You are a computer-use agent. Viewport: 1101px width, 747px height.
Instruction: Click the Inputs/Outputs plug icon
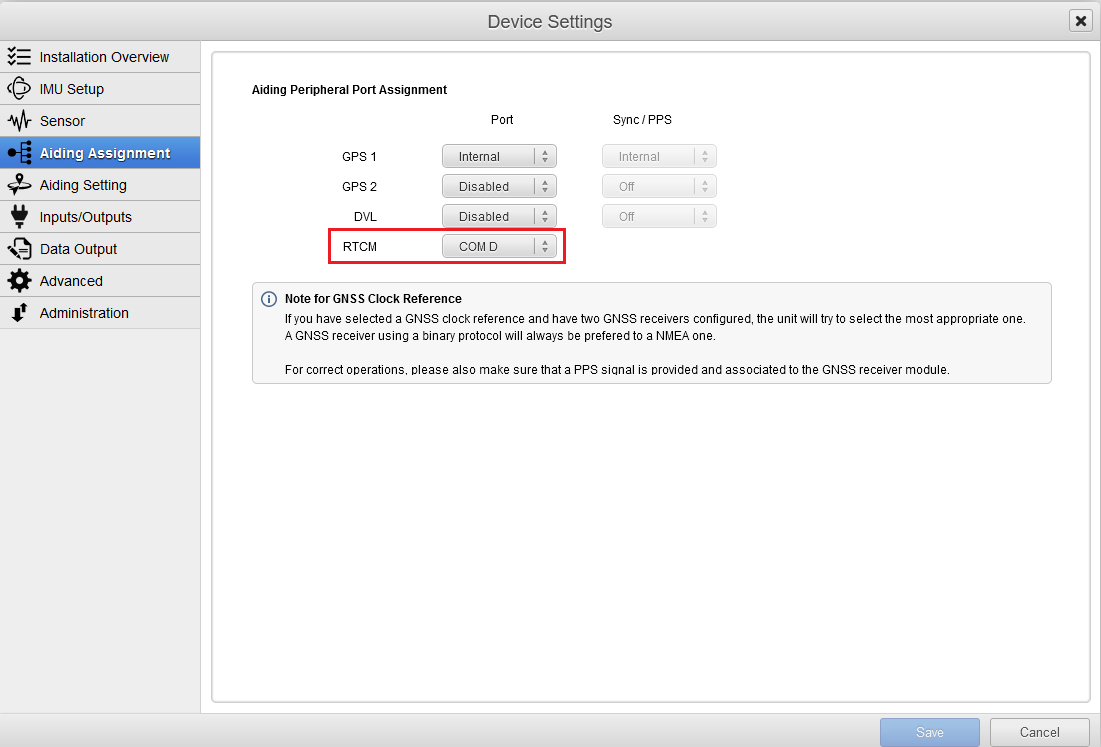[x=19, y=217]
